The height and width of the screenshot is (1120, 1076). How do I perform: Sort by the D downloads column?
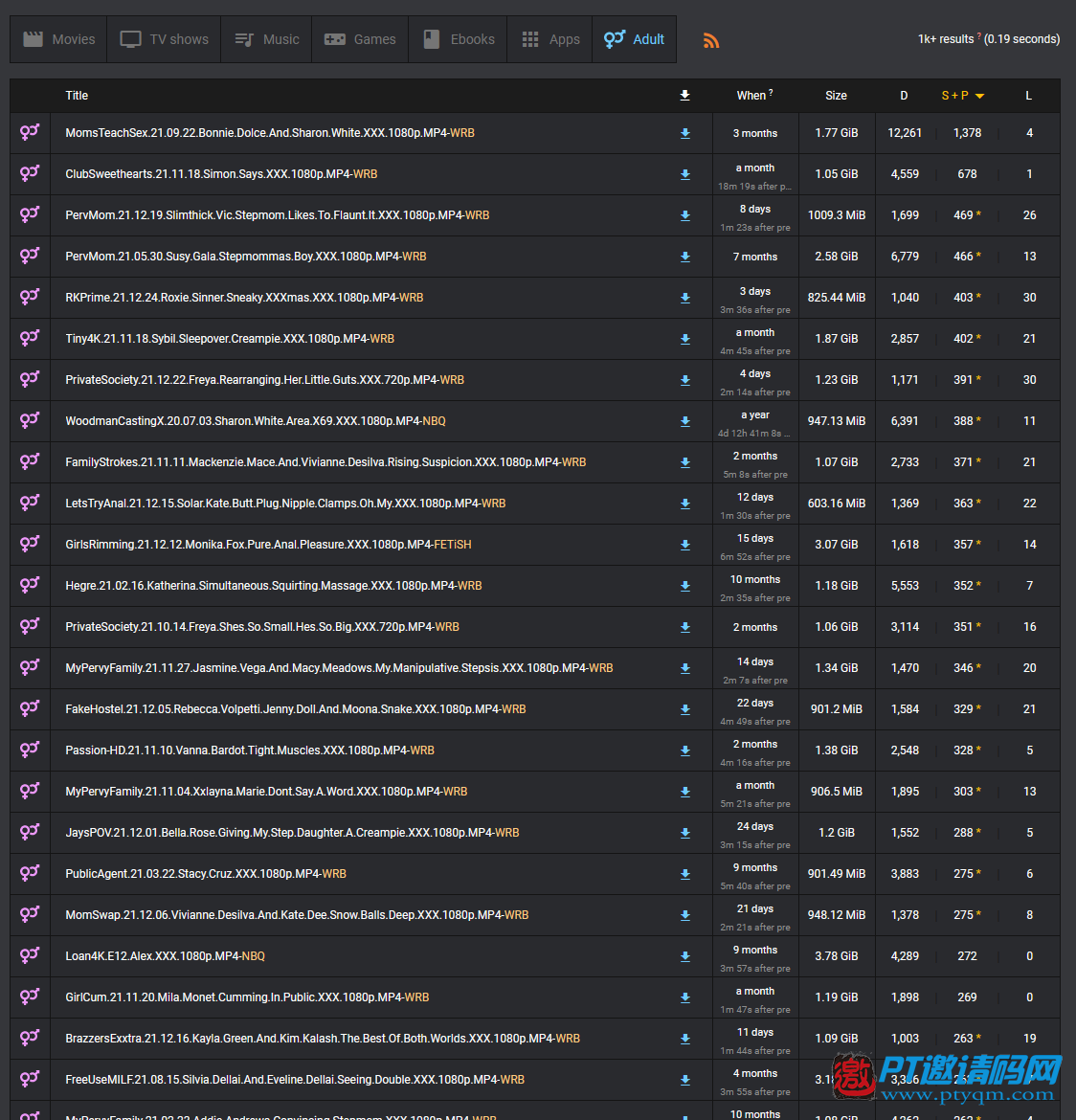(904, 96)
